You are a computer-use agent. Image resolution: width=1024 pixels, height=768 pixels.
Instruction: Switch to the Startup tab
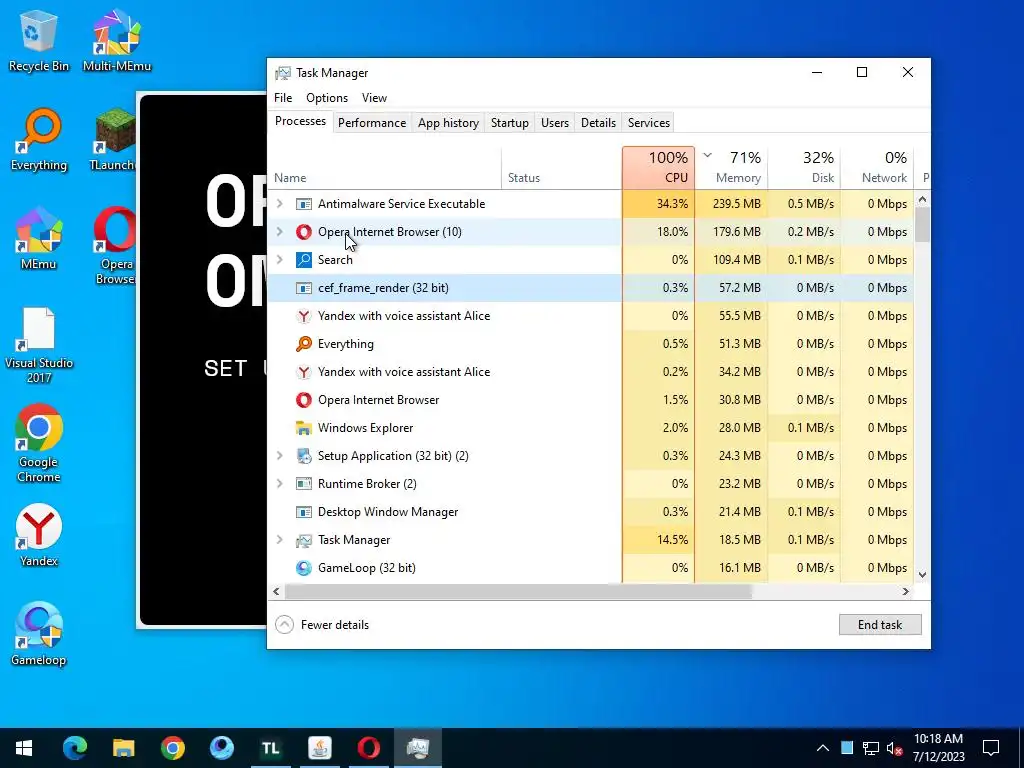point(509,123)
